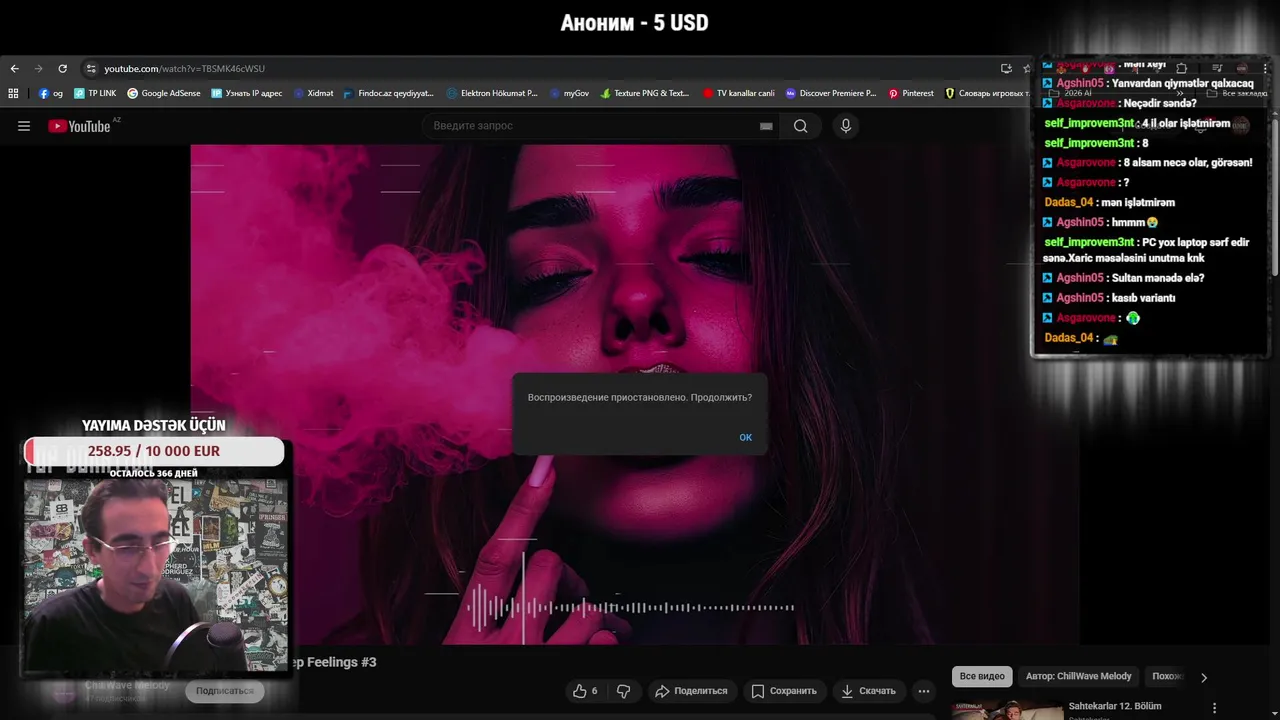The width and height of the screenshot is (1280, 720).
Task: Open the TV kanallar canli bookmark
Action: [x=739, y=93]
